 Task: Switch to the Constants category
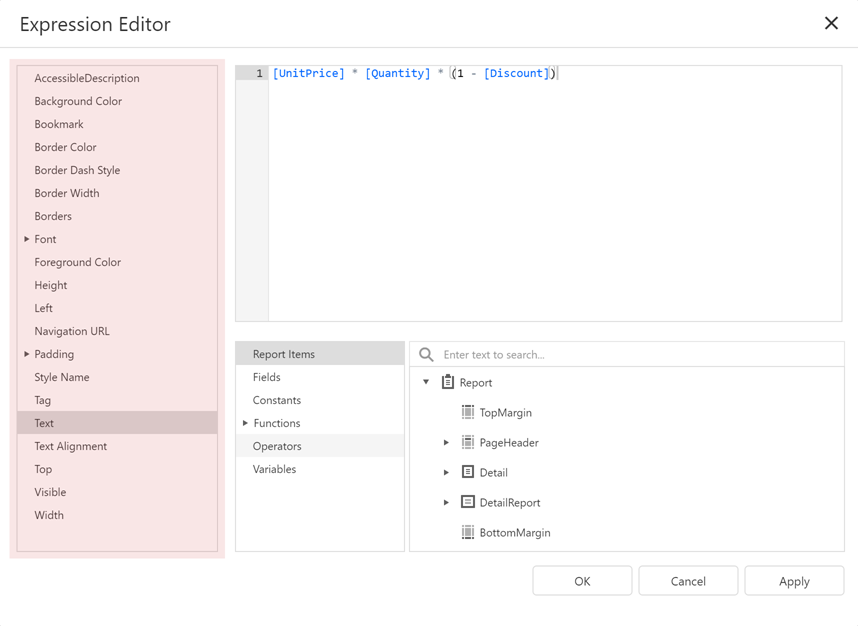274,400
